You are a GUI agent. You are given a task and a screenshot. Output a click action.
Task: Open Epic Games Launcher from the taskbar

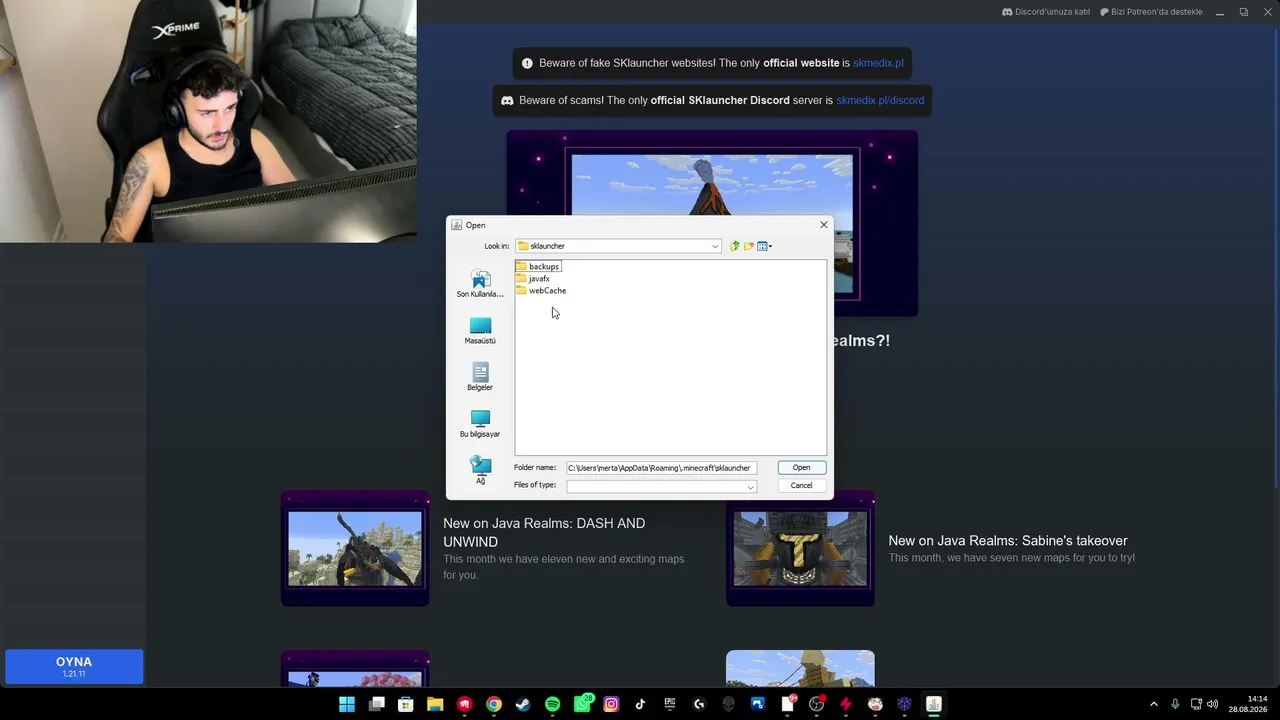(x=670, y=704)
